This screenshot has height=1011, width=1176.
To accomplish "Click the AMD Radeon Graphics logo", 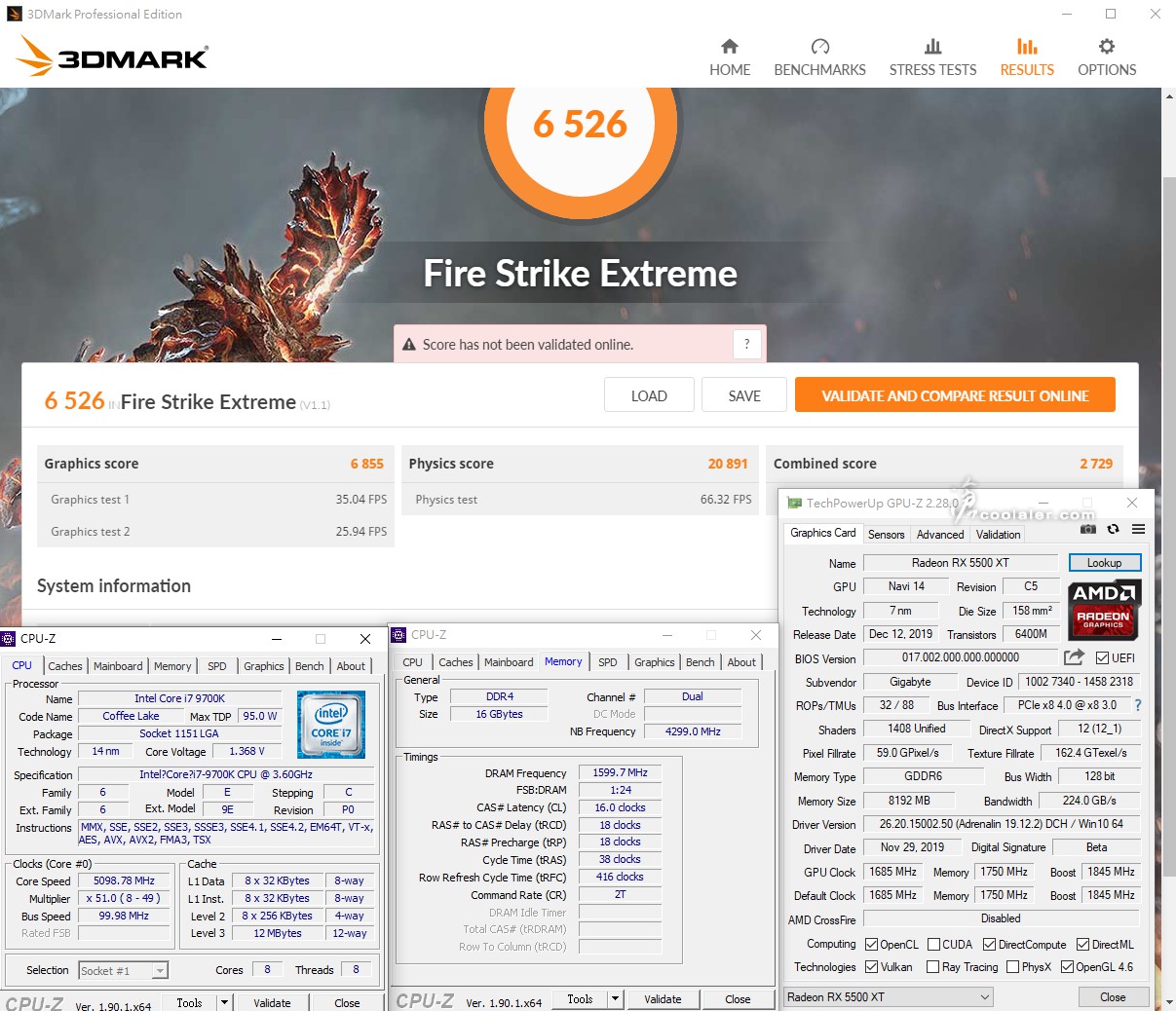I will tap(1104, 611).
